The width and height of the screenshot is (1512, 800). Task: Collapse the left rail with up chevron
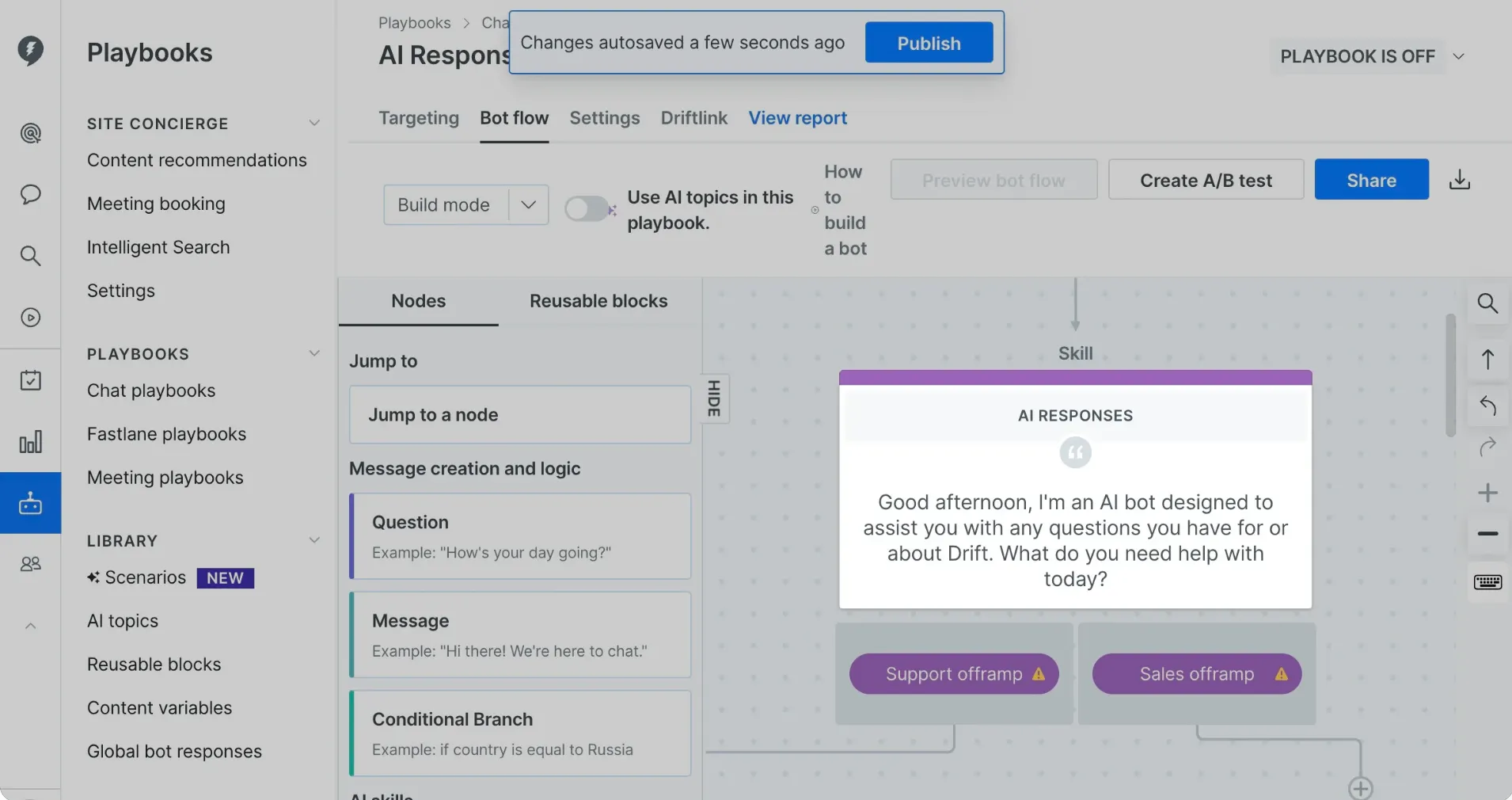point(30,626)
